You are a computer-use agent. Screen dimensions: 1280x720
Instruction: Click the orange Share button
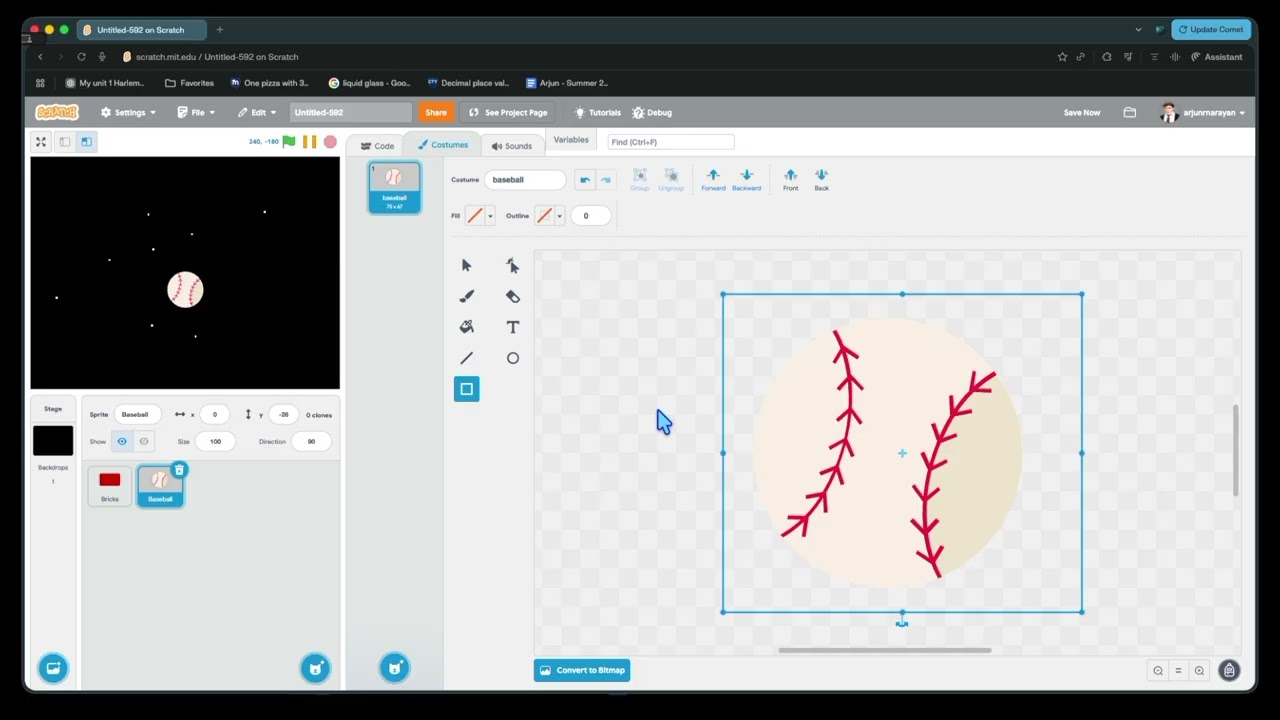[436, 113]
